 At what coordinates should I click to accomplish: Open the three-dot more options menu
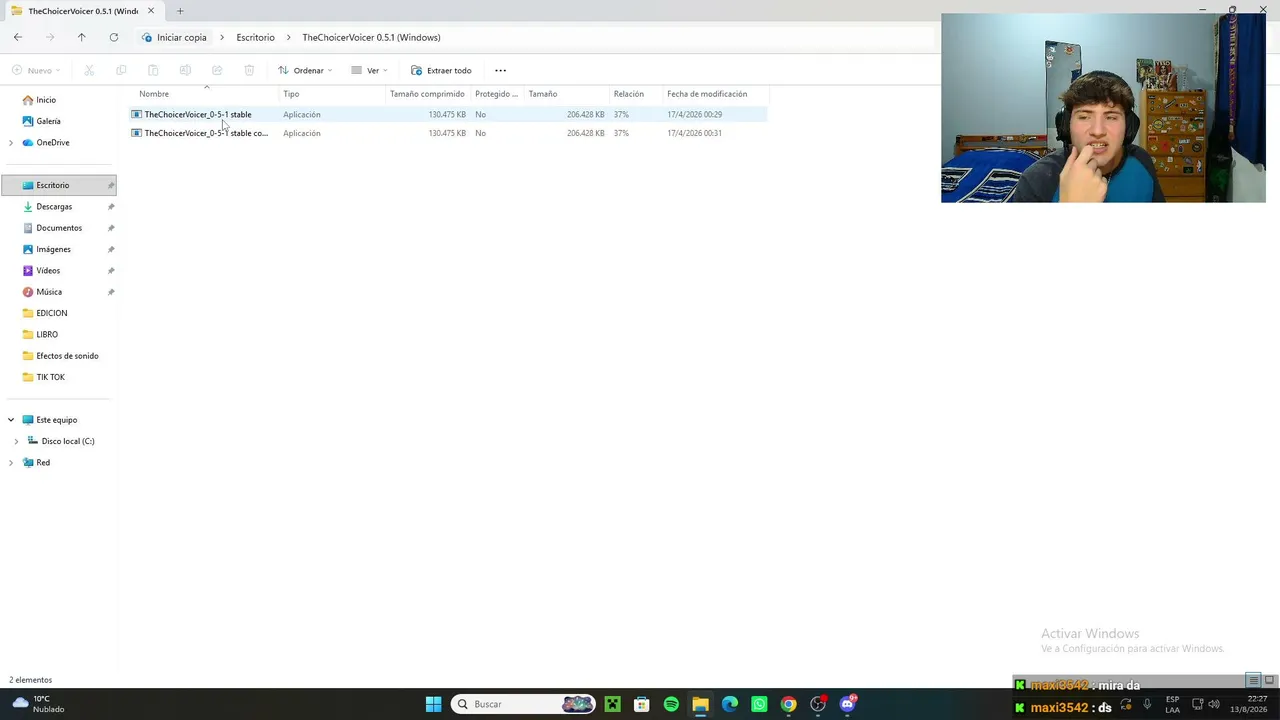coord(500,70)
